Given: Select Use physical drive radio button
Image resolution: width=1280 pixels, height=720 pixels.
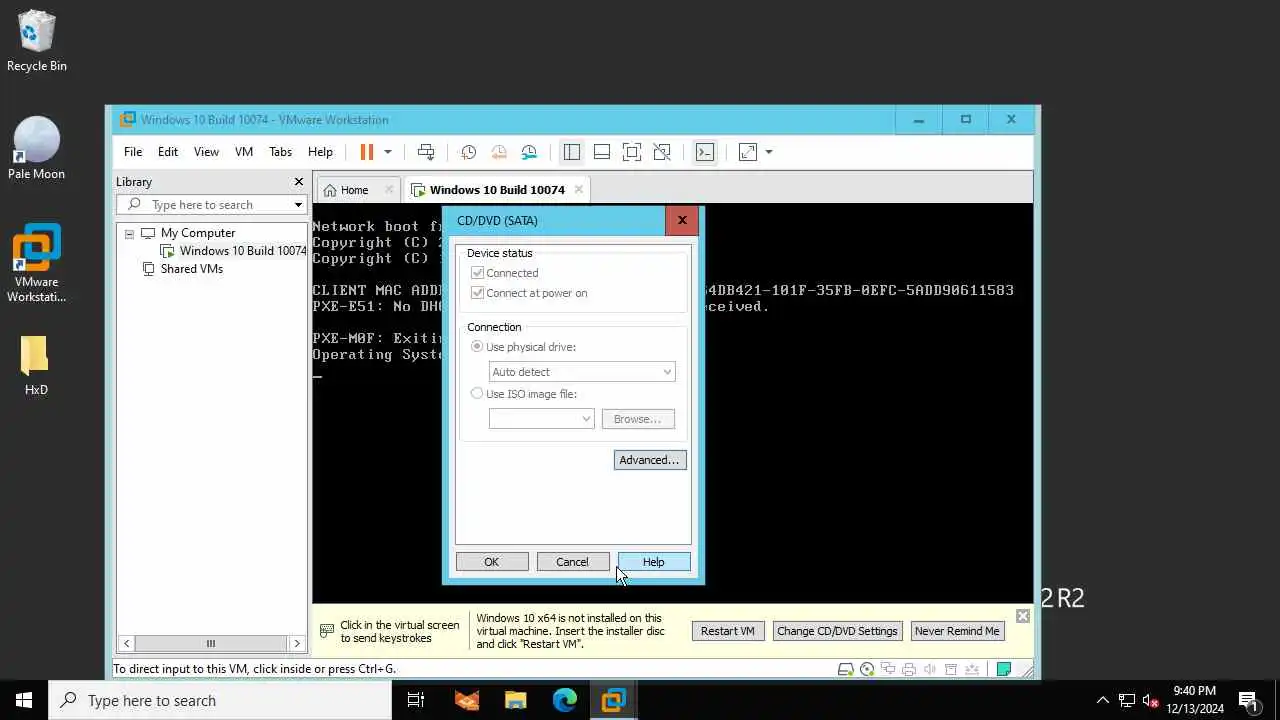Looking at the screenshot, I should click(x=477, y=347).
